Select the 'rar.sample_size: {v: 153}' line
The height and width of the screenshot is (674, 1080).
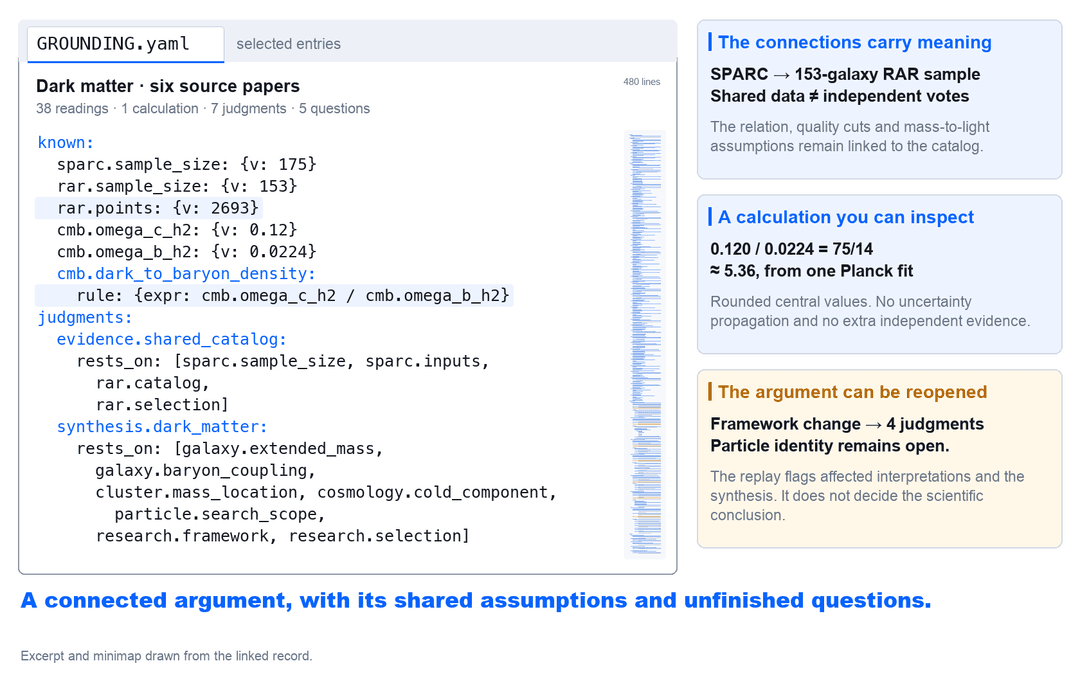176,187
